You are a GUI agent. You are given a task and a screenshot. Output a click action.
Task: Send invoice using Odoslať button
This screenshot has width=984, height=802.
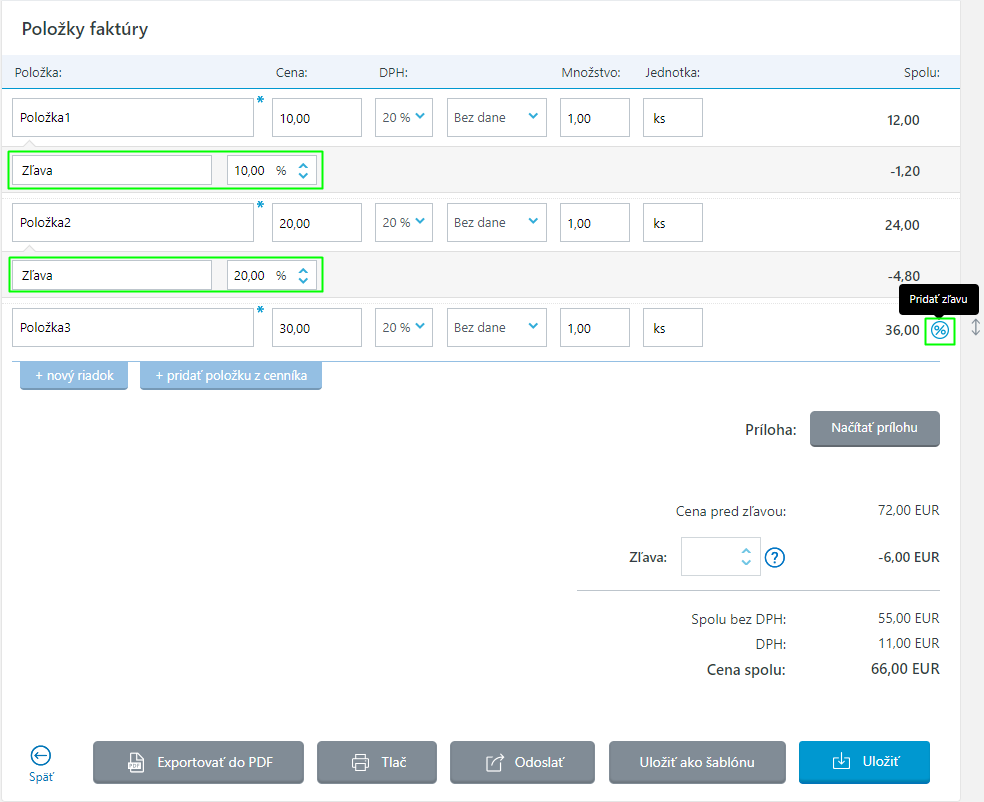click(522, 763)
